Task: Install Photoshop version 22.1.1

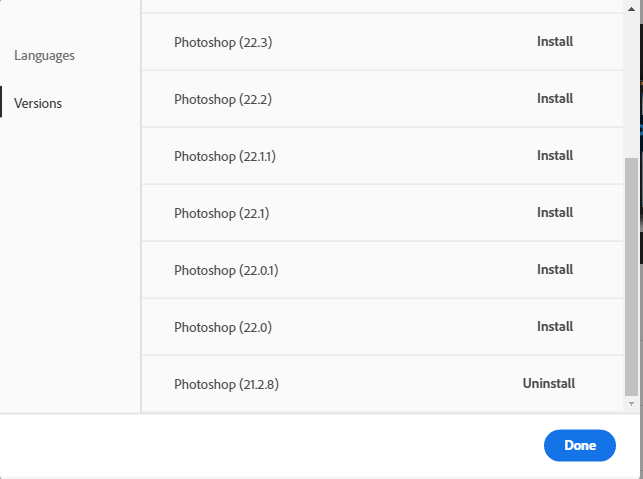Action: pos(554,156)
